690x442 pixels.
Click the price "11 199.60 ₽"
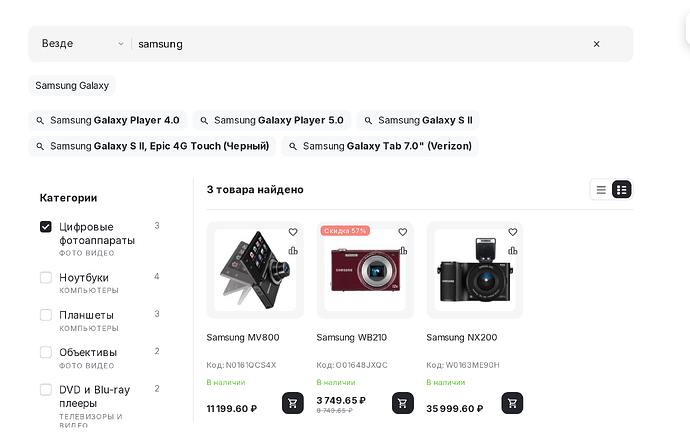tap(232, 409)
